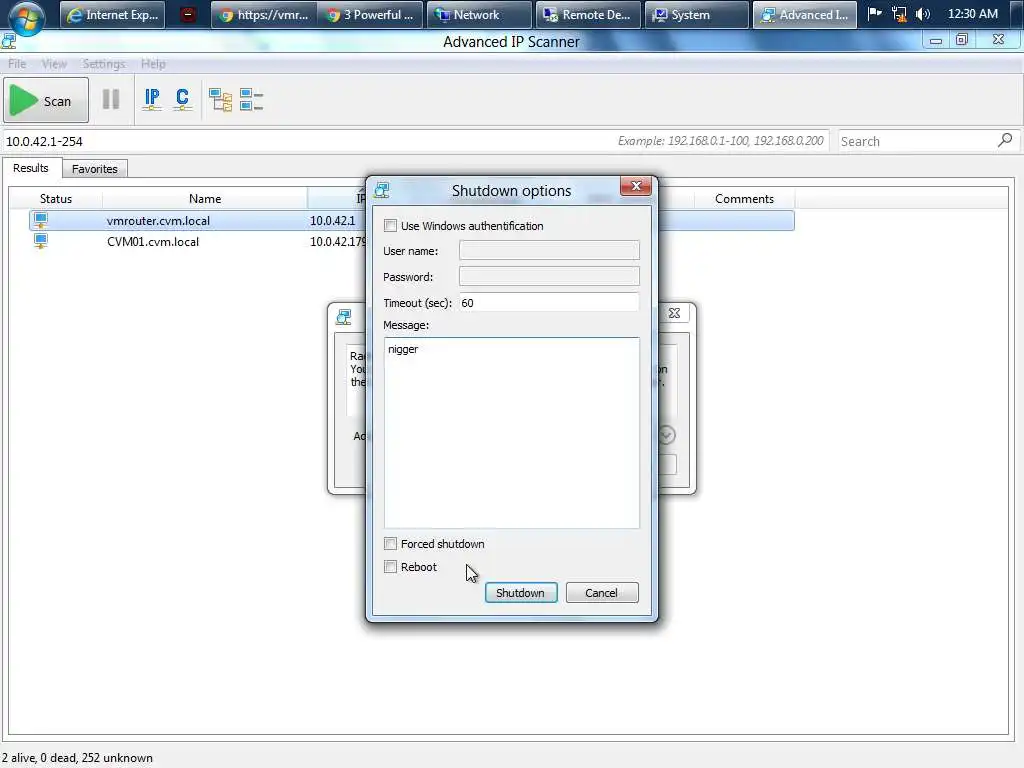Switch to the https://vmr Chrome taskbar button
Screen dimensions: 1024x768
tap(264, 15)
